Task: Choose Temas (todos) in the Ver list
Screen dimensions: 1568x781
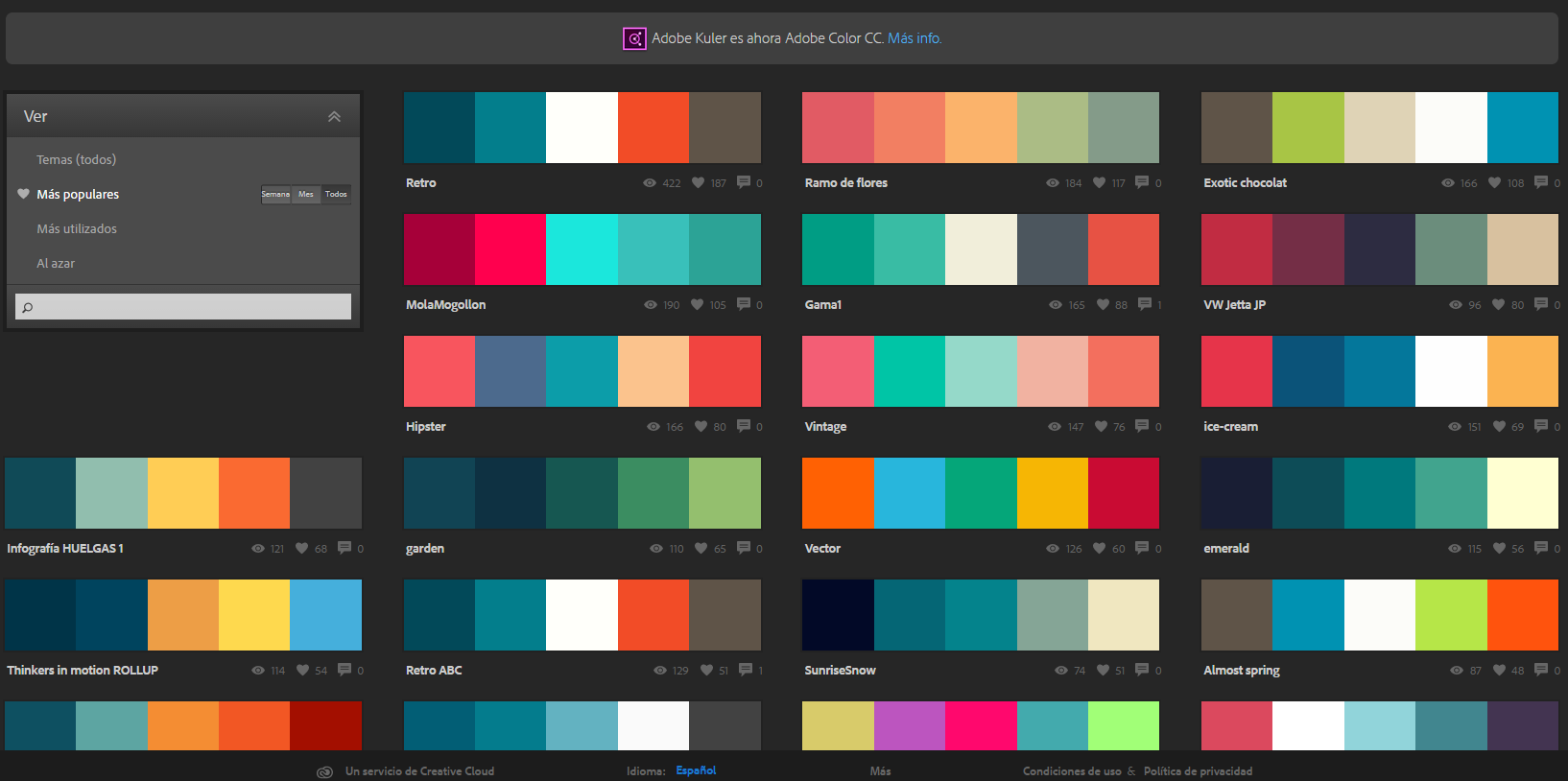Action: tap(76, 160)
